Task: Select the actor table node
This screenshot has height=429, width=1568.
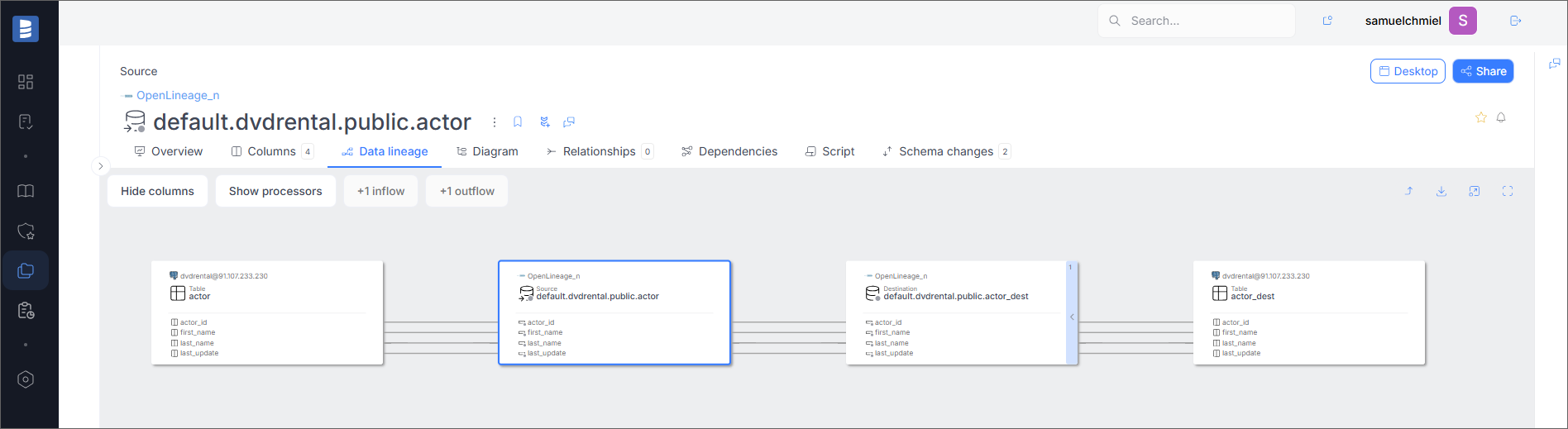Action: click(x=267, y=312)
